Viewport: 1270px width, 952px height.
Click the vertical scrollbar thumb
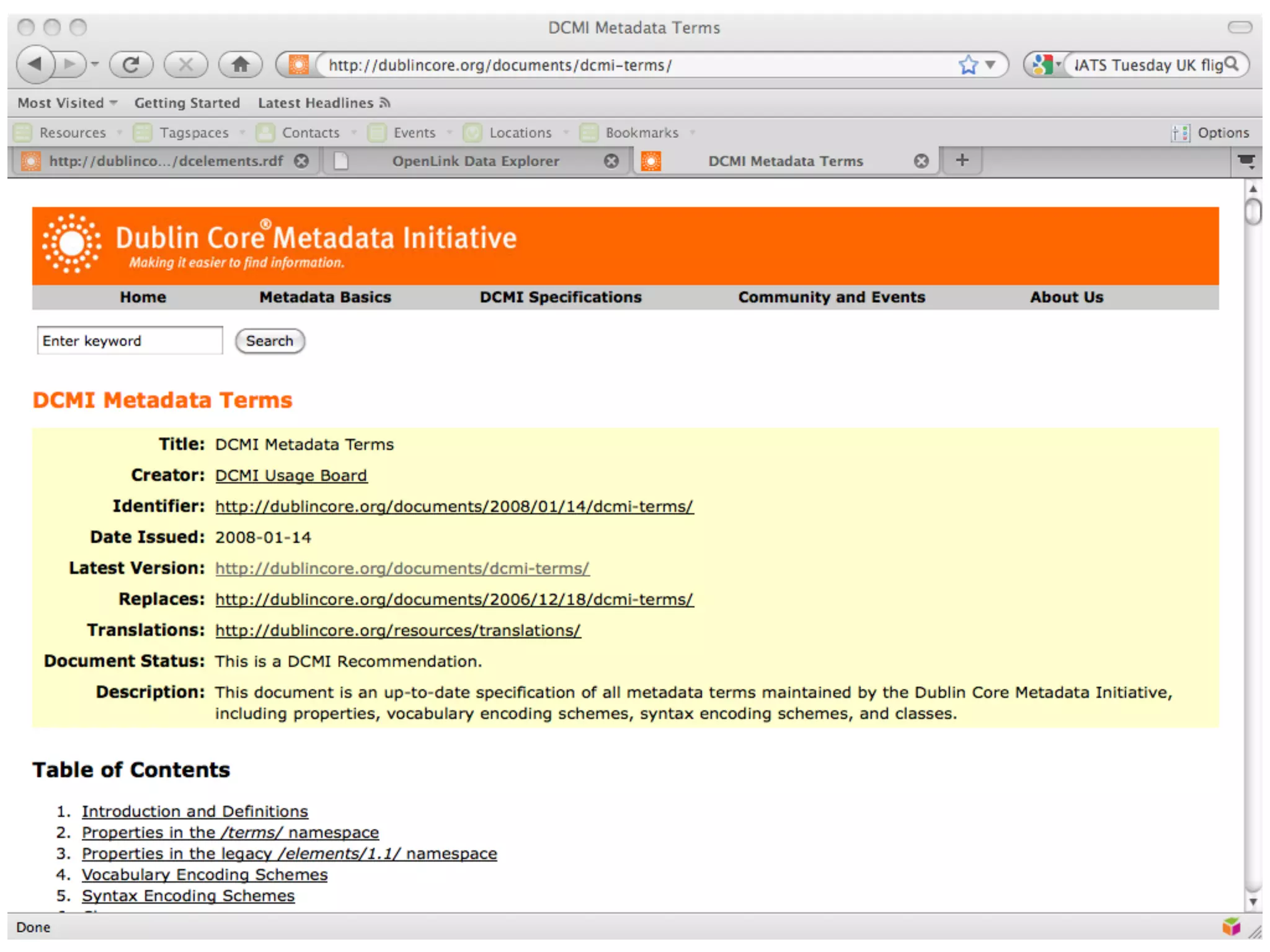1253,212
